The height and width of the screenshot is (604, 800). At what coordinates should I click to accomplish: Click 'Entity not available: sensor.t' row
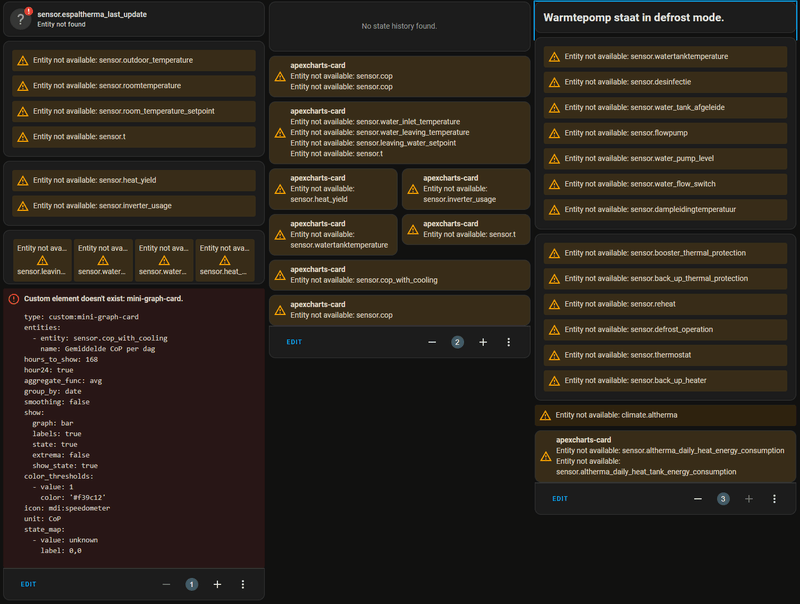[134, 137]
